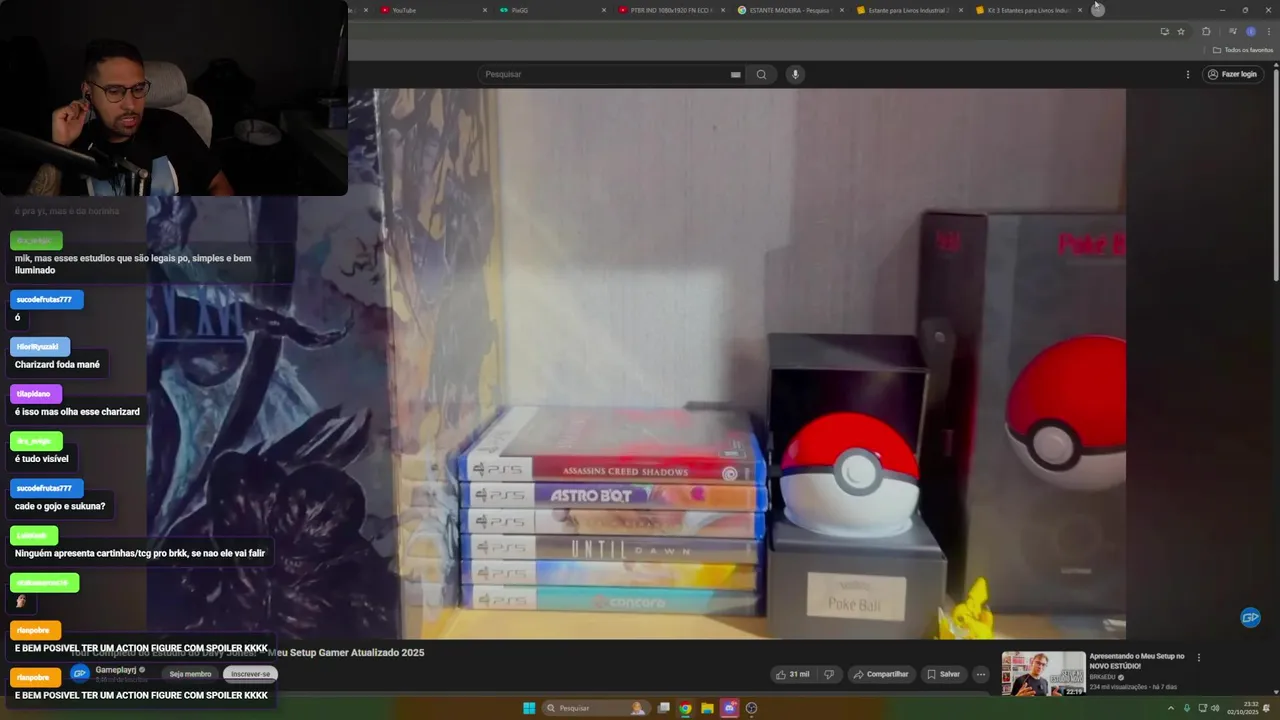The image size is (1280, 720).
Task: Open Task View in the taskbar
Action: click(663, 708)
